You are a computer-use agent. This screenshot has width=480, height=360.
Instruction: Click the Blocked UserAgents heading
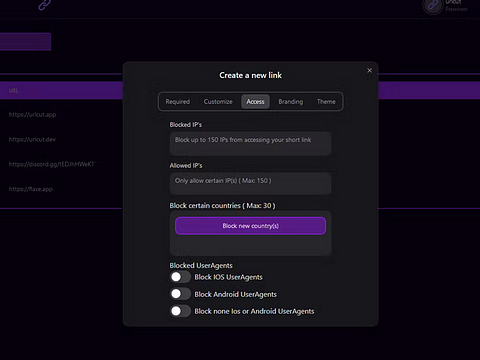[x=201, y=265]
